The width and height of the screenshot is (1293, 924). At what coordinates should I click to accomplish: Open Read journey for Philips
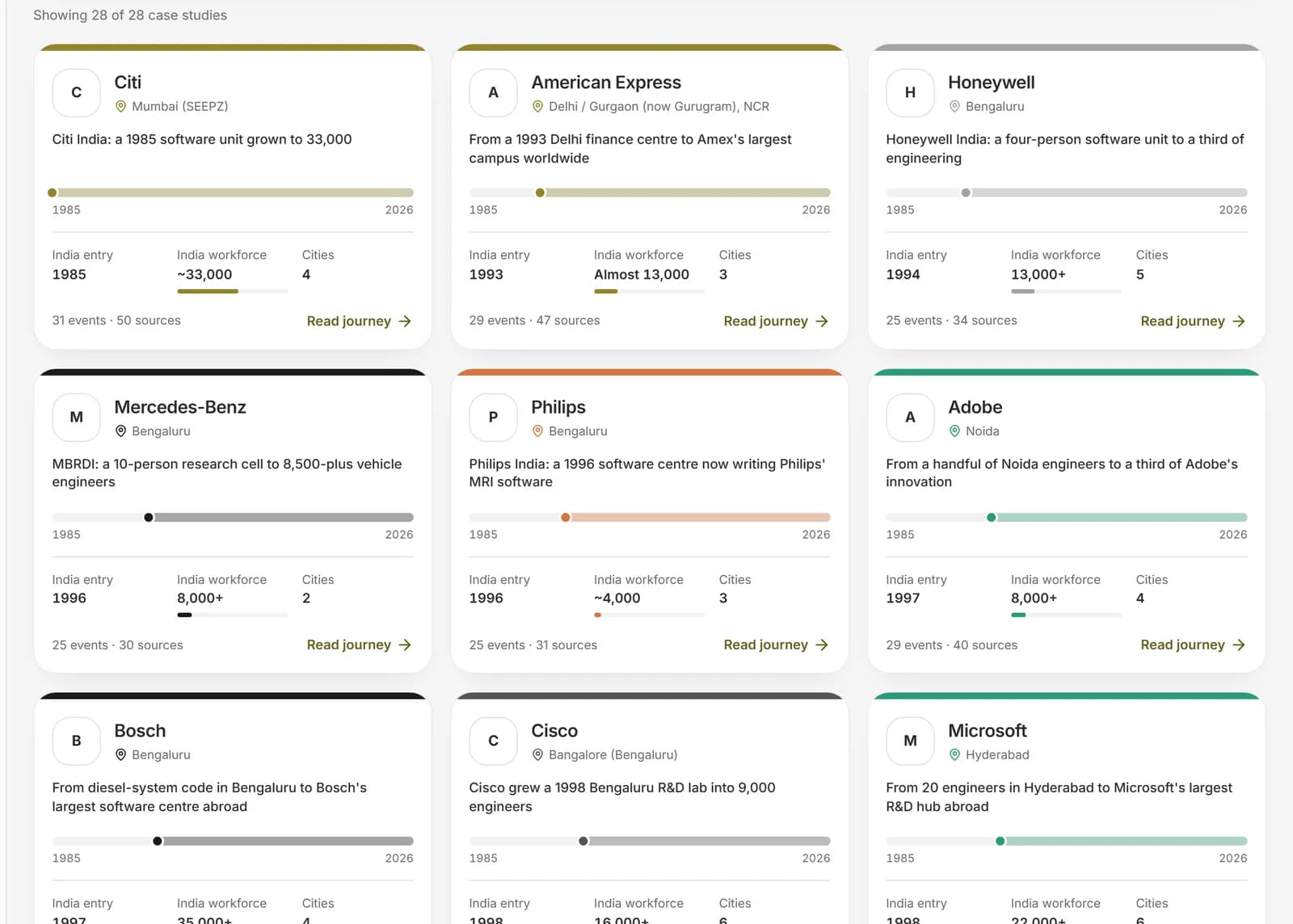pos(776,645)
